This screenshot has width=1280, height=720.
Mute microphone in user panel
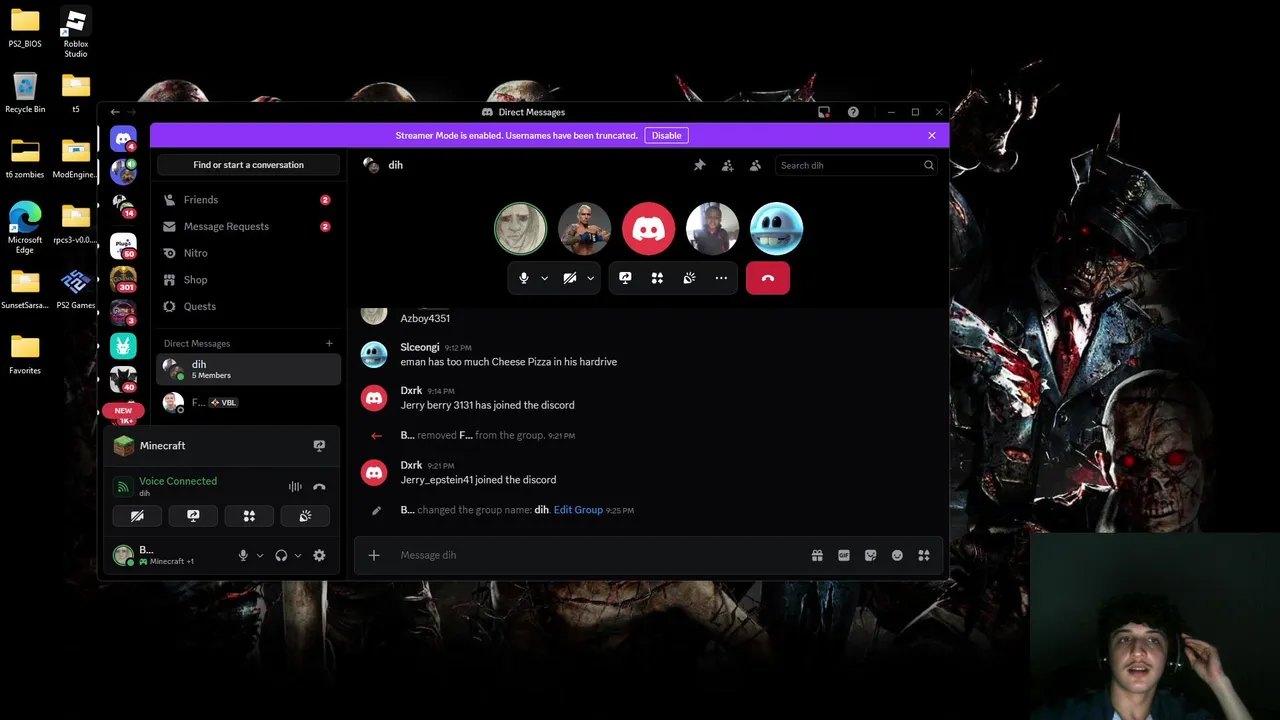point(243,555)
